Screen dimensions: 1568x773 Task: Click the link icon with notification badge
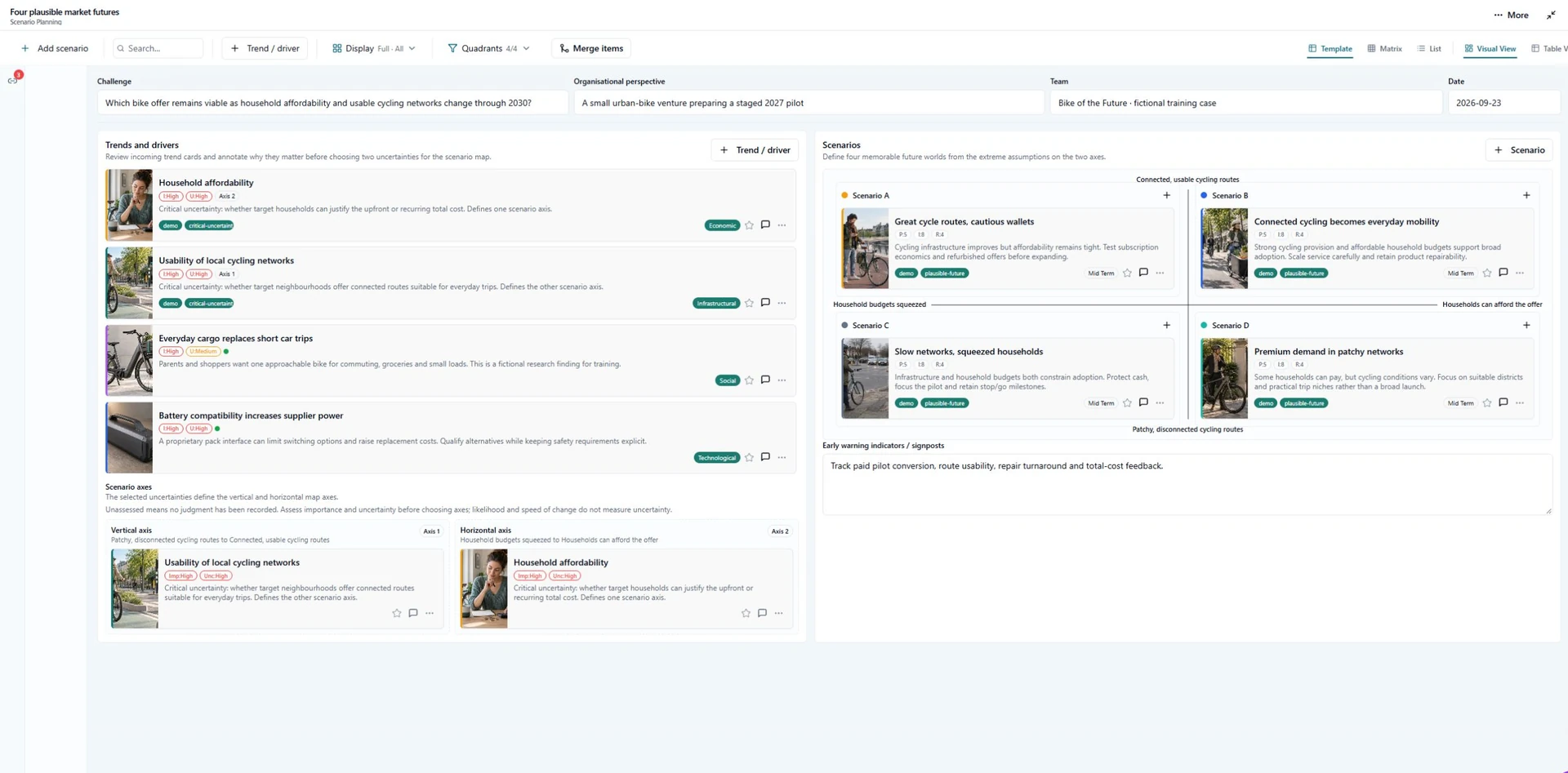point(13,79)
